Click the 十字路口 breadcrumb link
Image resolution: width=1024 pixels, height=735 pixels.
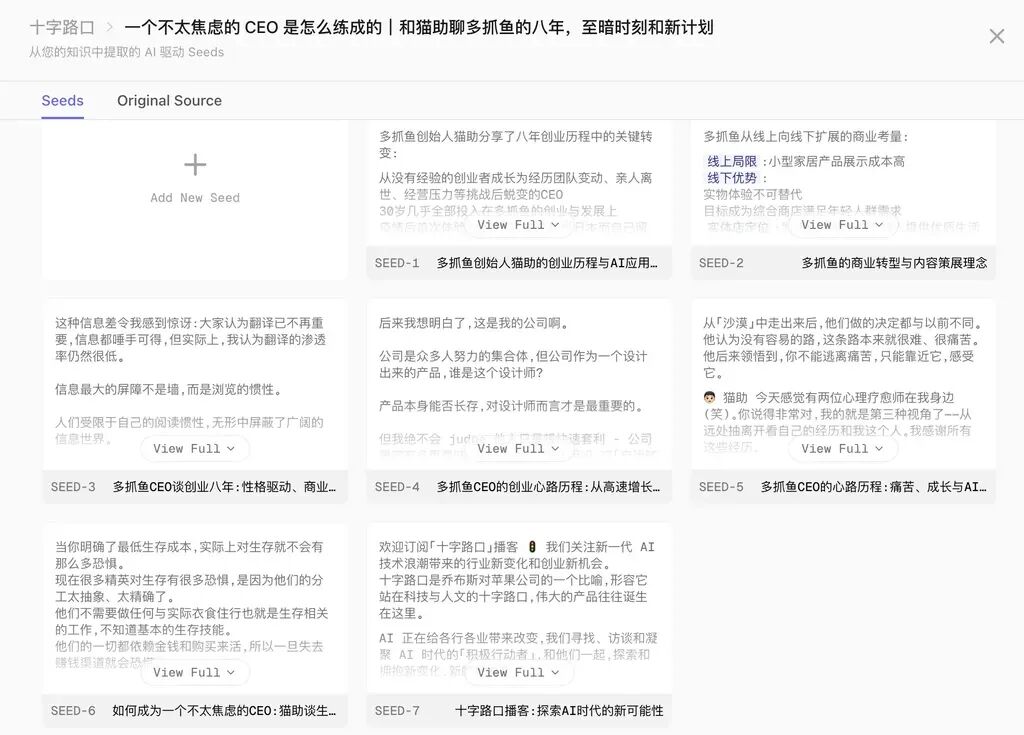(62, 27)
